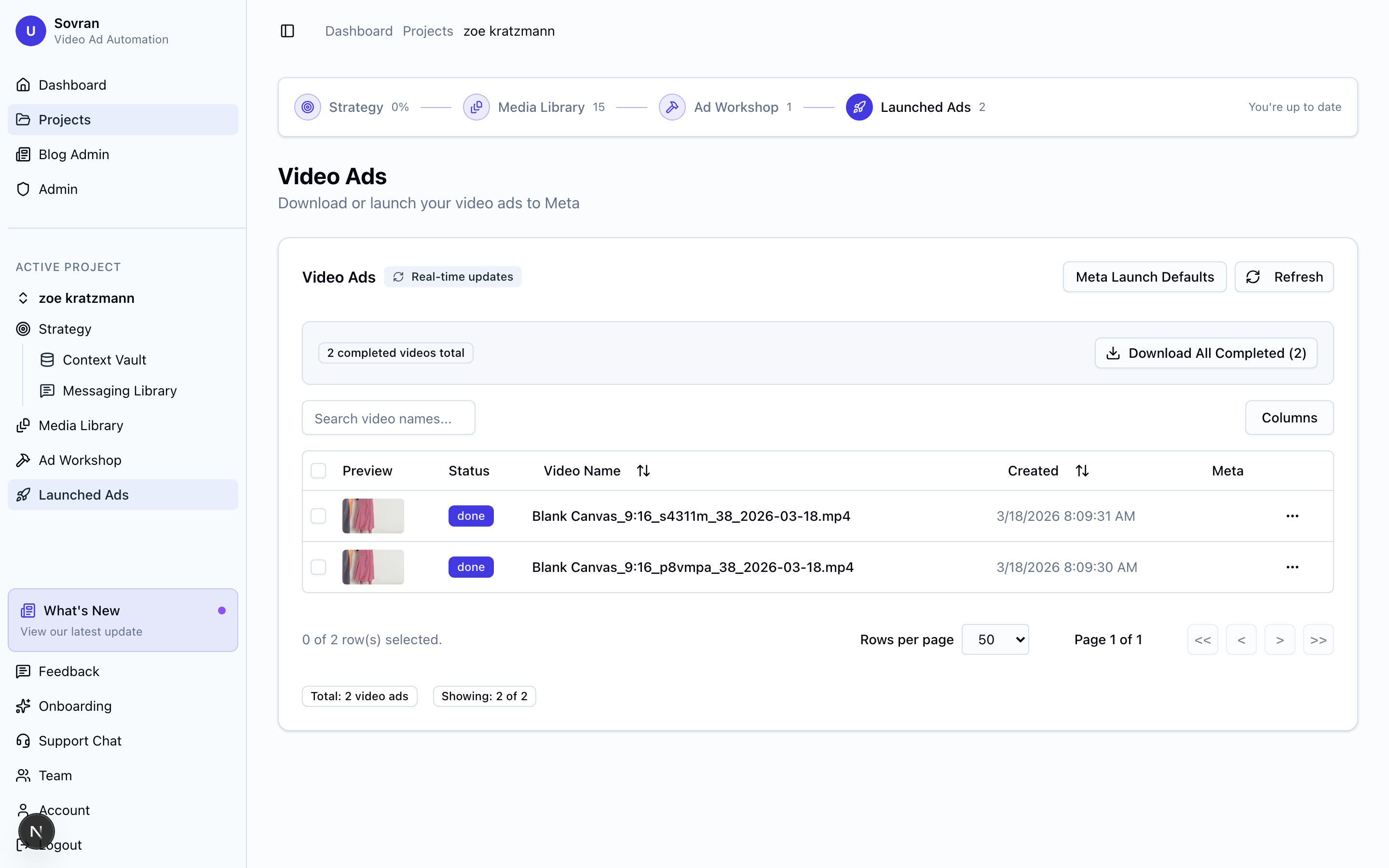Click the Launched Ads rocket step icon

click(x=858, y=108)
